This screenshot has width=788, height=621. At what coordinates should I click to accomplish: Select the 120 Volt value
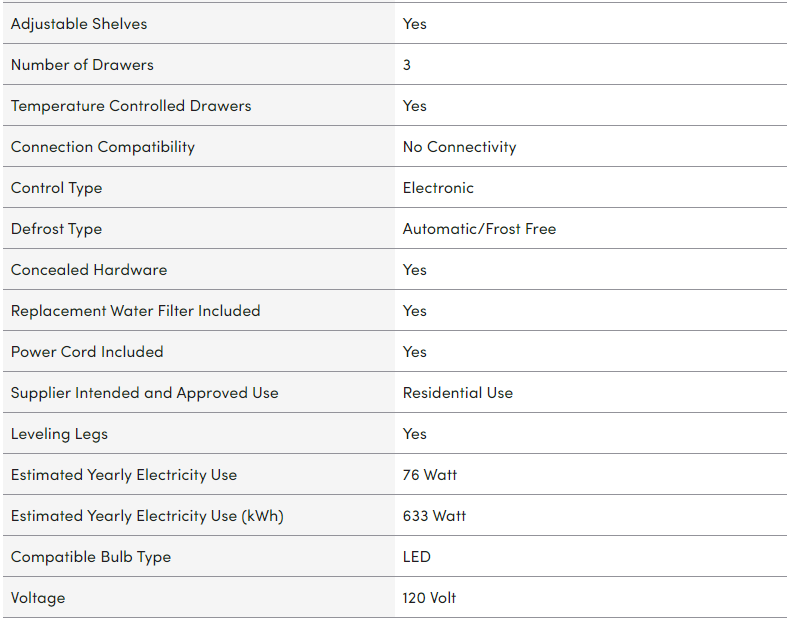(429, 597)
